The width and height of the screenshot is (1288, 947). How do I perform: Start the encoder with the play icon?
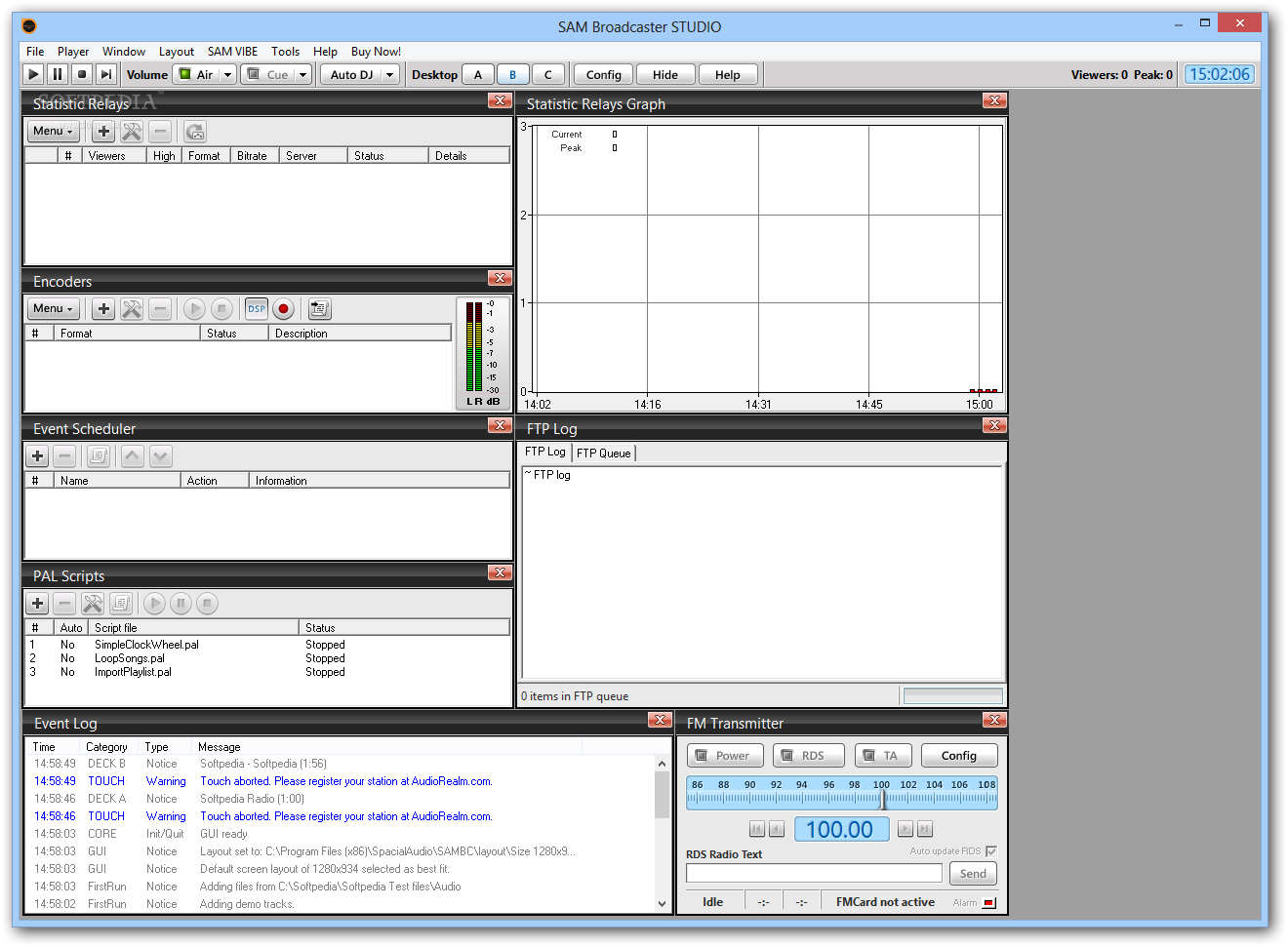[194, 309]
